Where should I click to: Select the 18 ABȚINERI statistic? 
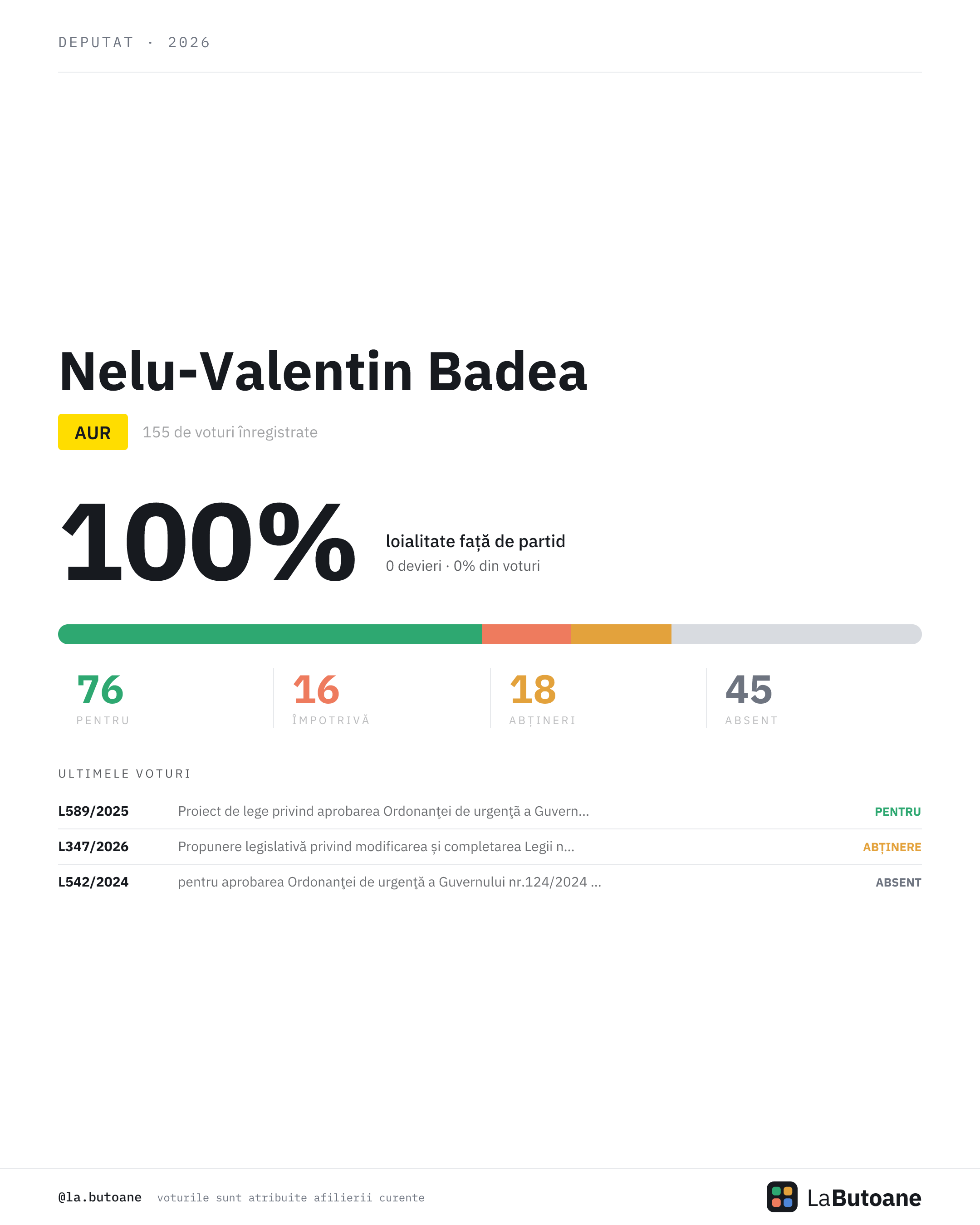(x=543, y=699)
